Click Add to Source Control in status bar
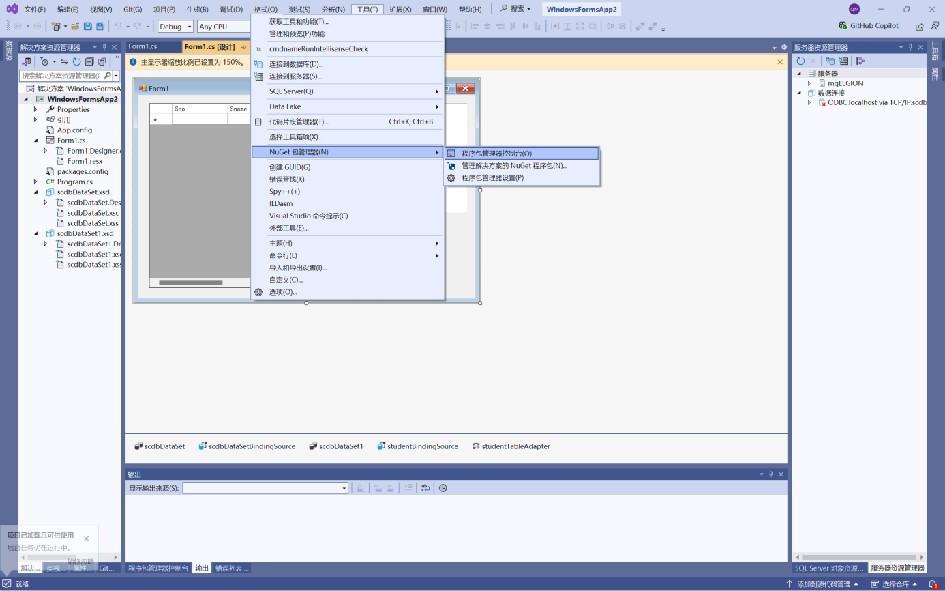This screenshot has height=591, width=945. tap(821, 584)
